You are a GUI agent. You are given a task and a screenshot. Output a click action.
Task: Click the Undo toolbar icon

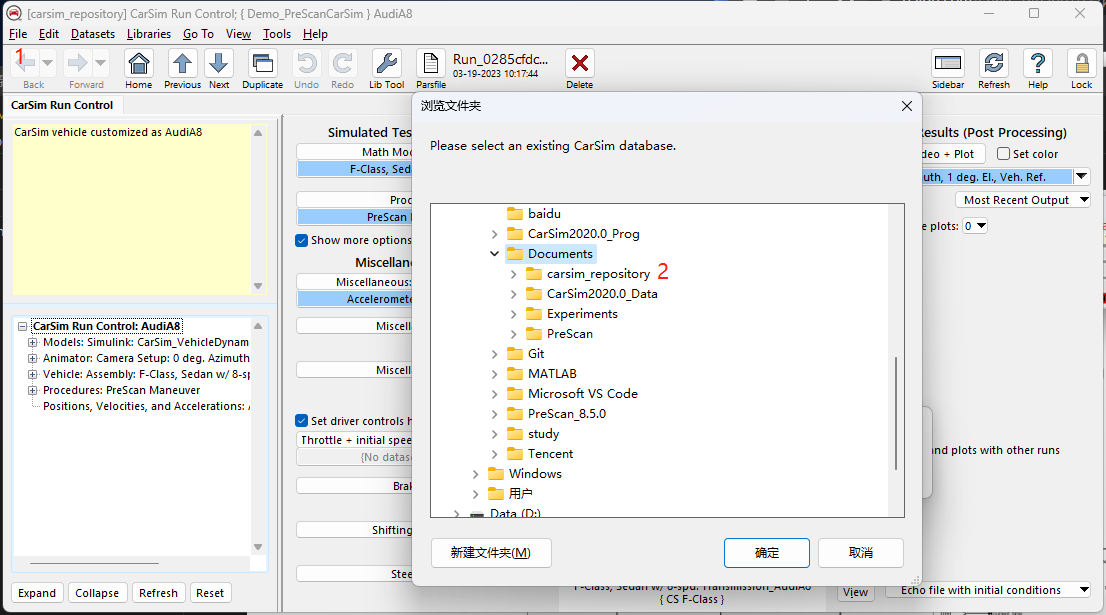306,63
